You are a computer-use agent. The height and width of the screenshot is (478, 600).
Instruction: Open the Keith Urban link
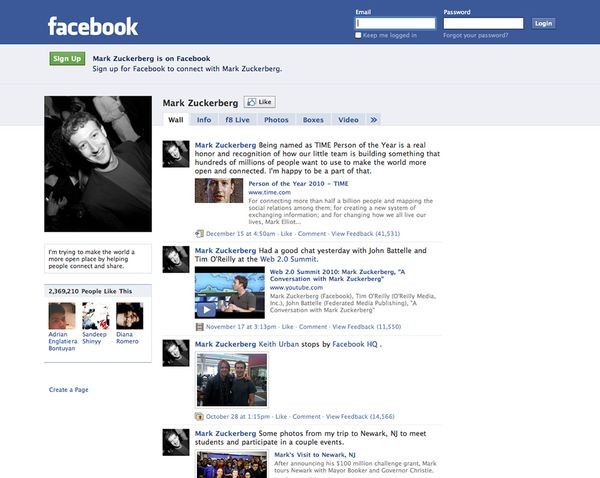pos(279,344)
